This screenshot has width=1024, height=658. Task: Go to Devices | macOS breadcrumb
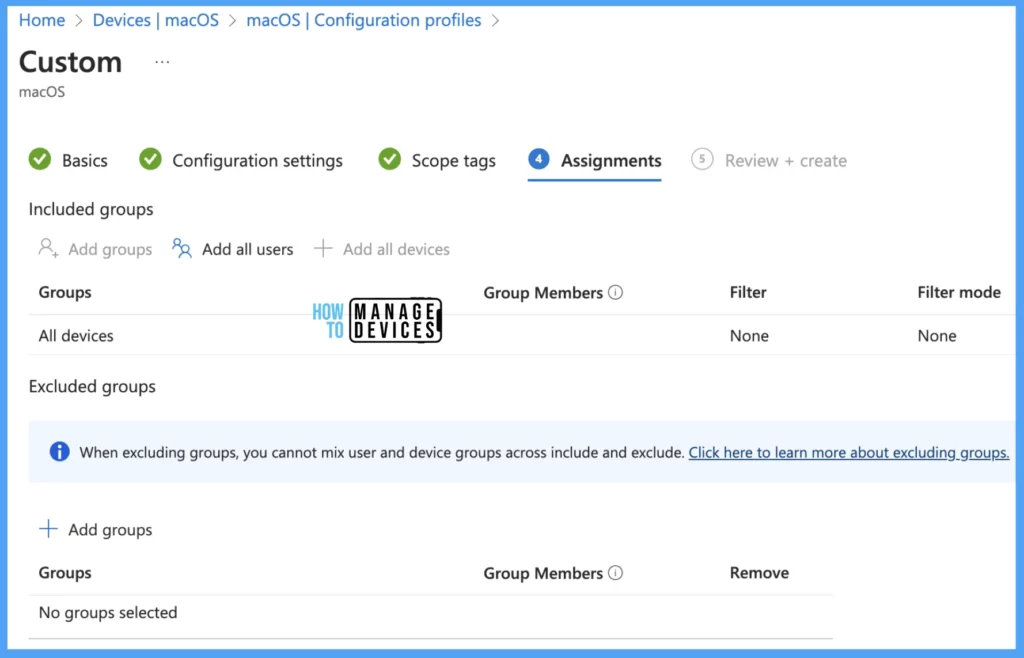pyautogui.click(x=155, y=20)
